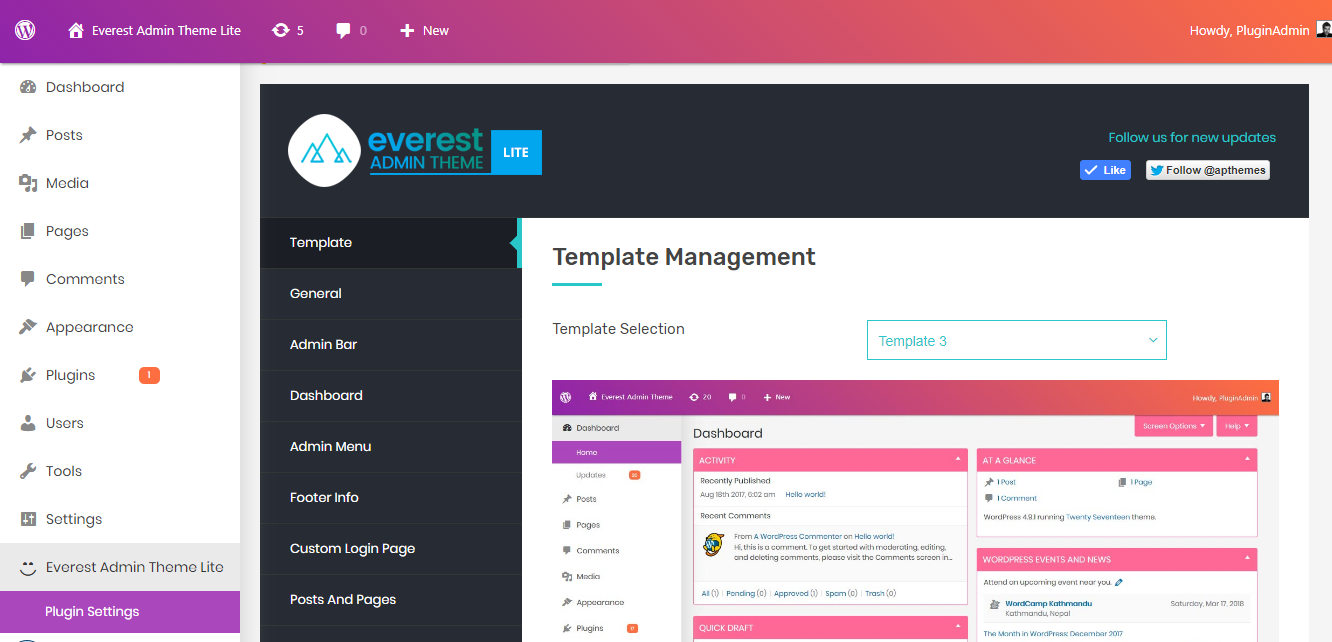1332x642 pixels.
Task: Select Template tab in plugin settings
Action: (390, 243)
